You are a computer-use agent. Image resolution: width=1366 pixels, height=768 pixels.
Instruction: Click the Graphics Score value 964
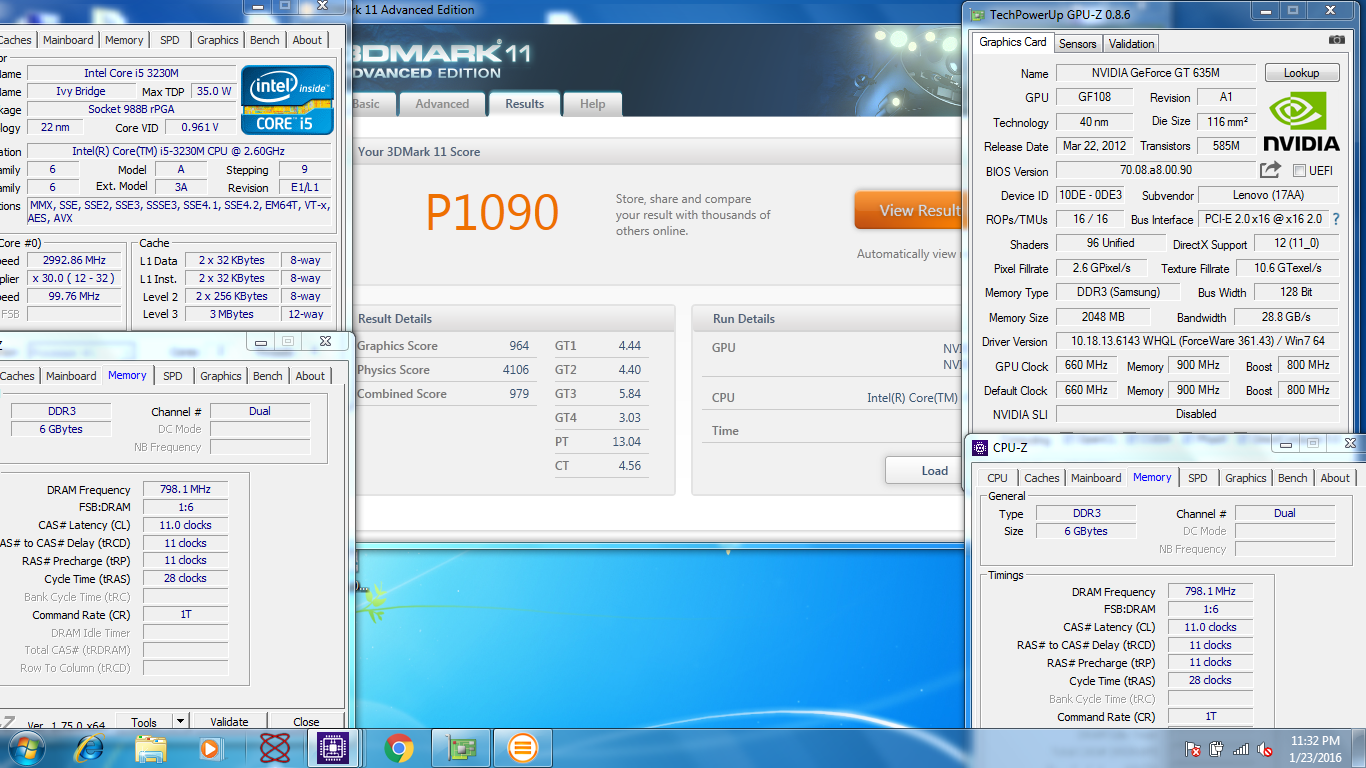pos(518,346)
